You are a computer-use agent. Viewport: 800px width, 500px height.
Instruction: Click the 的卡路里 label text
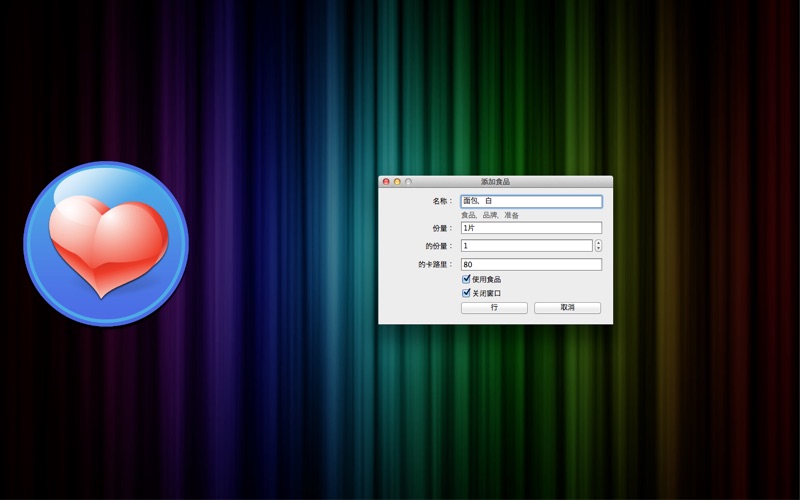tap(435, 265)
